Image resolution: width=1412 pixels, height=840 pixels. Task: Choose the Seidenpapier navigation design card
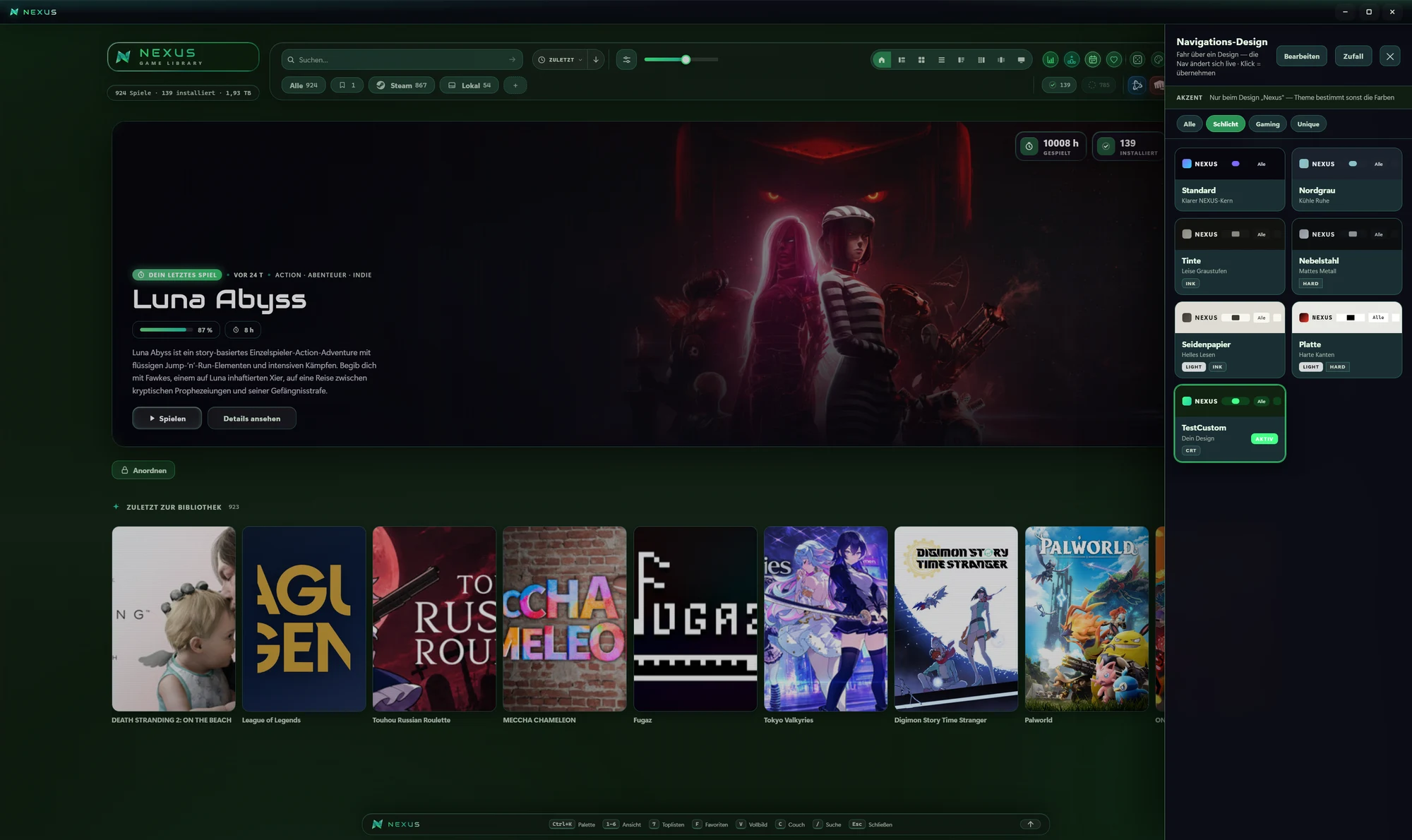point(1230,340)
